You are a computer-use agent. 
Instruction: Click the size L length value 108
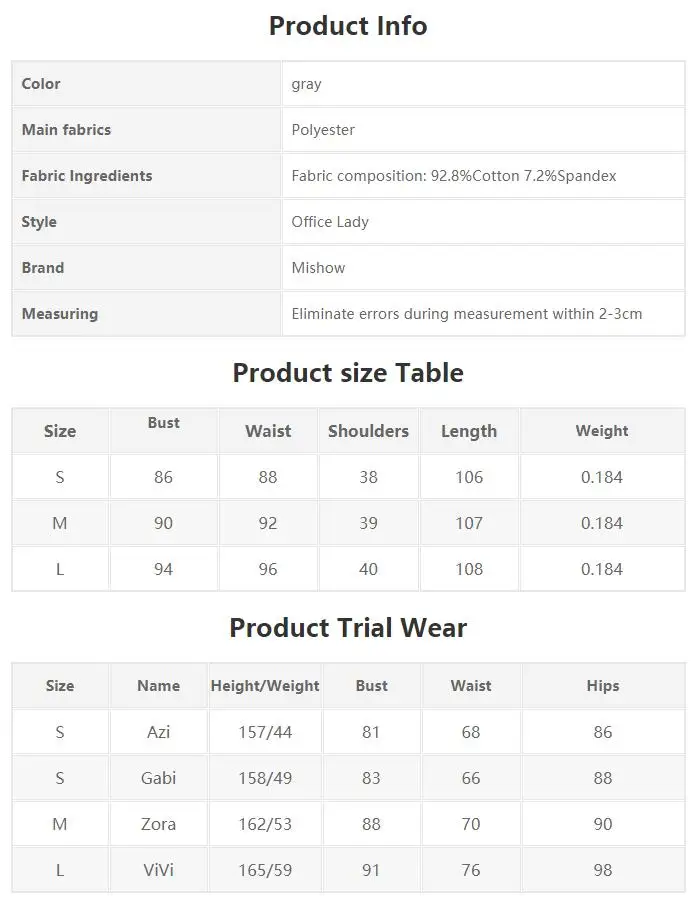pyautogui.click(x=469, y=569)
